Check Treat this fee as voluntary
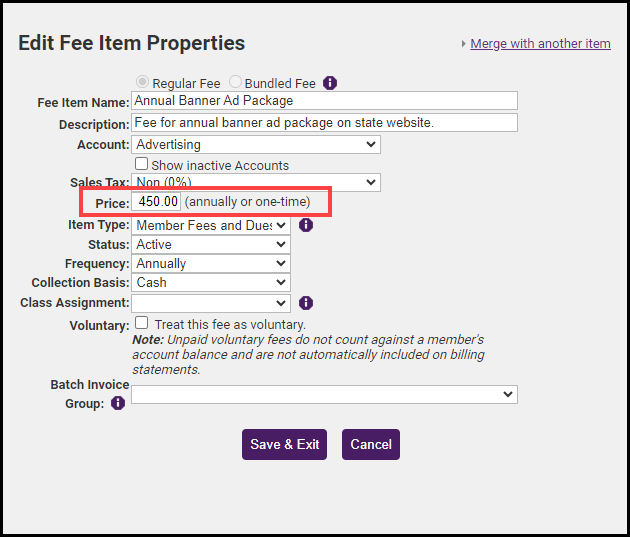 141,323
